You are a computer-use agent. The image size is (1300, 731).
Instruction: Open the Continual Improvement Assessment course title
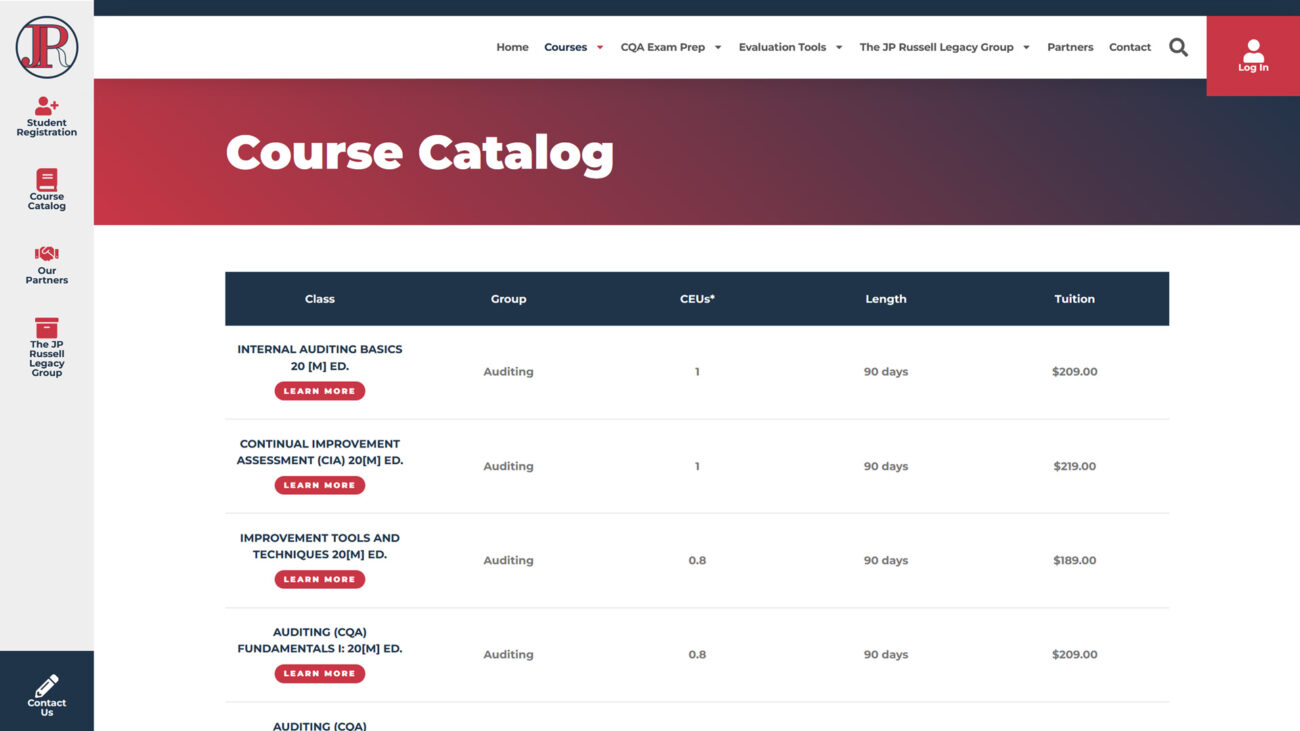(x=319, y=451)
